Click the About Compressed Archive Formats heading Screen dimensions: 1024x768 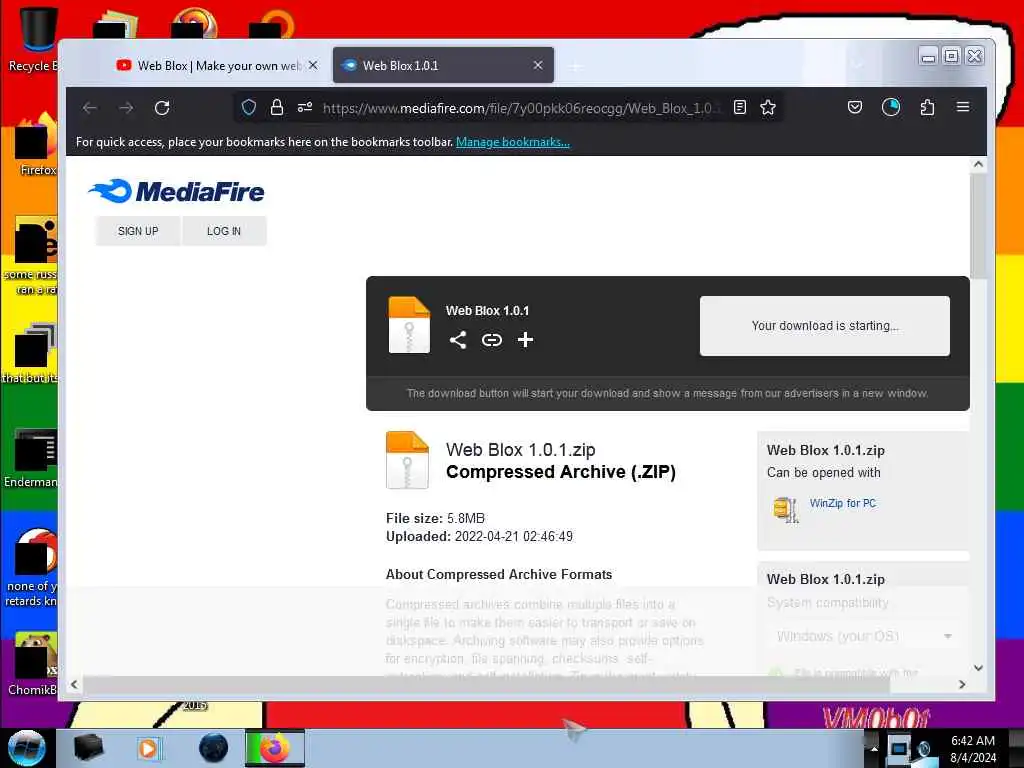pyautogui.click(x=499, y=575)
